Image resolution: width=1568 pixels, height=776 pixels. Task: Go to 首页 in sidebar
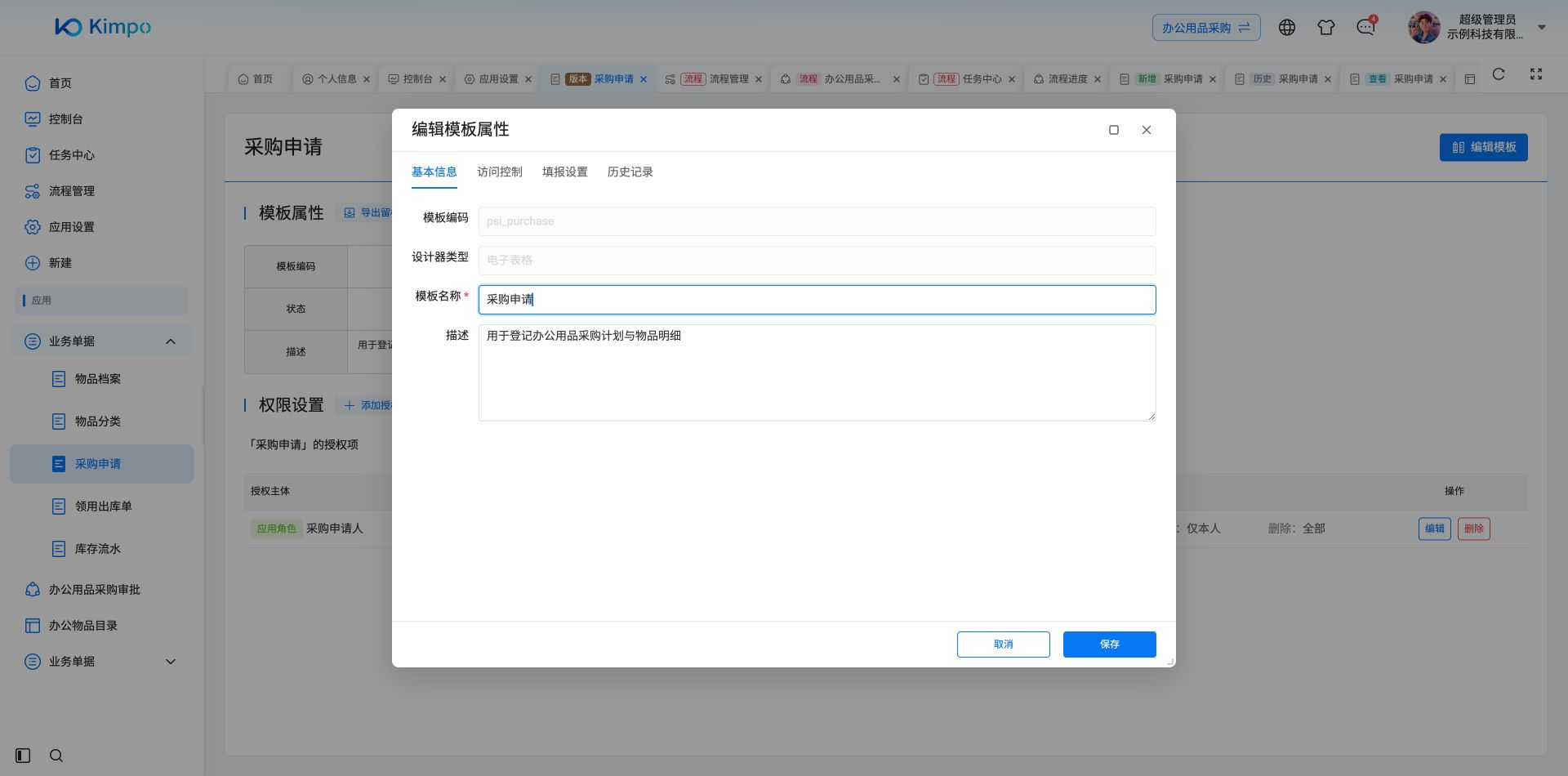pos(101,83)
